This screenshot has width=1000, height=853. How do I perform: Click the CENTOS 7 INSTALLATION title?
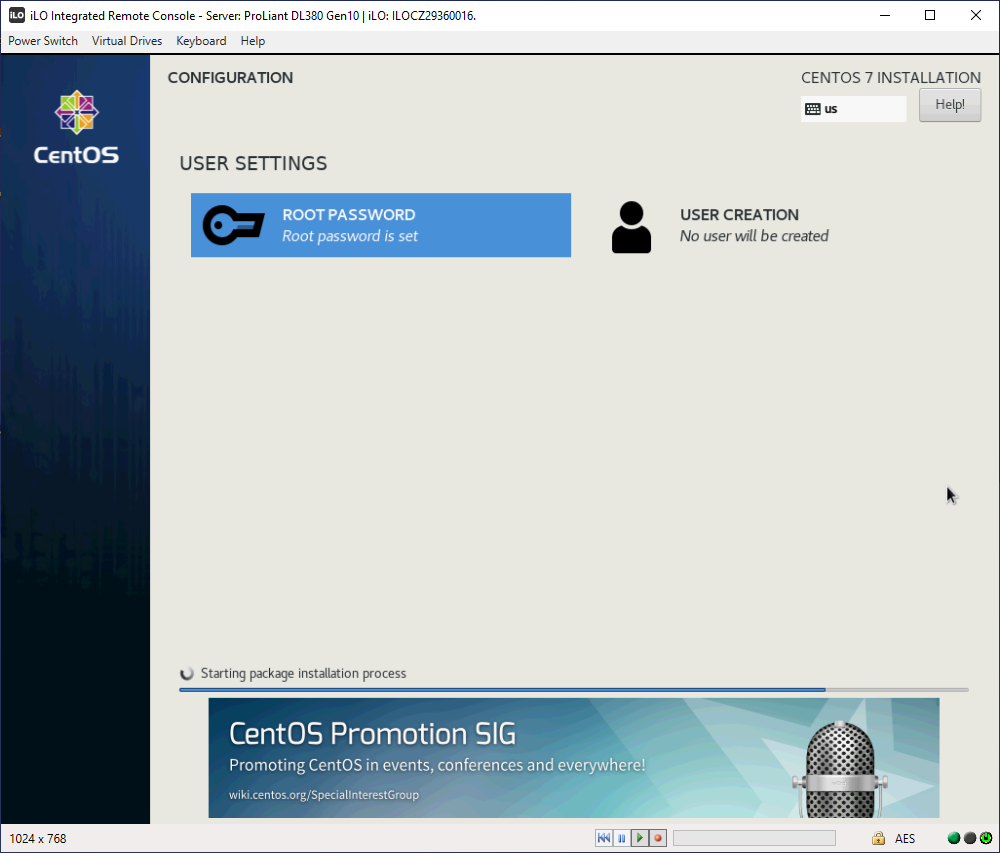point(891,78)
